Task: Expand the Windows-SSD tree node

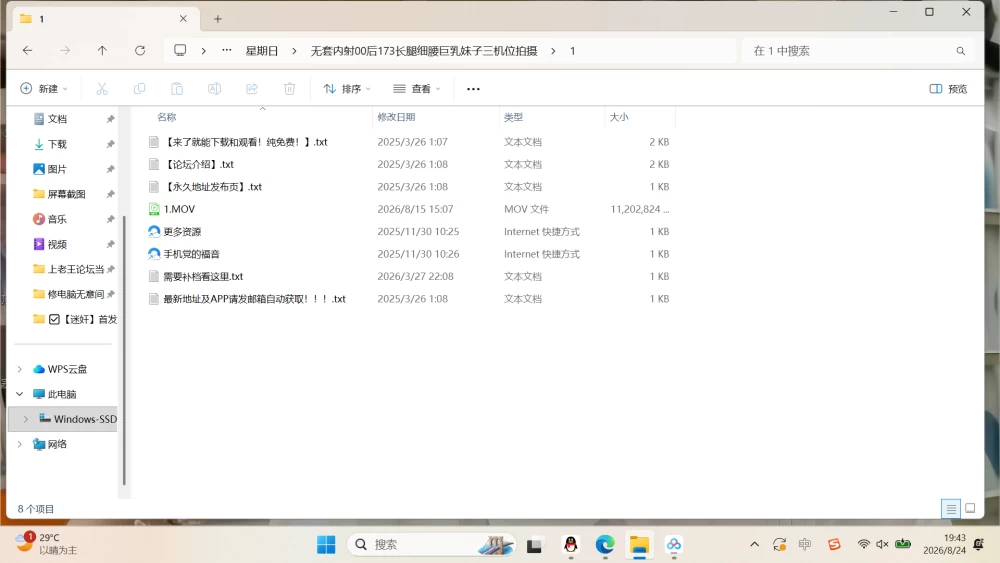Action: click(26, 419)
